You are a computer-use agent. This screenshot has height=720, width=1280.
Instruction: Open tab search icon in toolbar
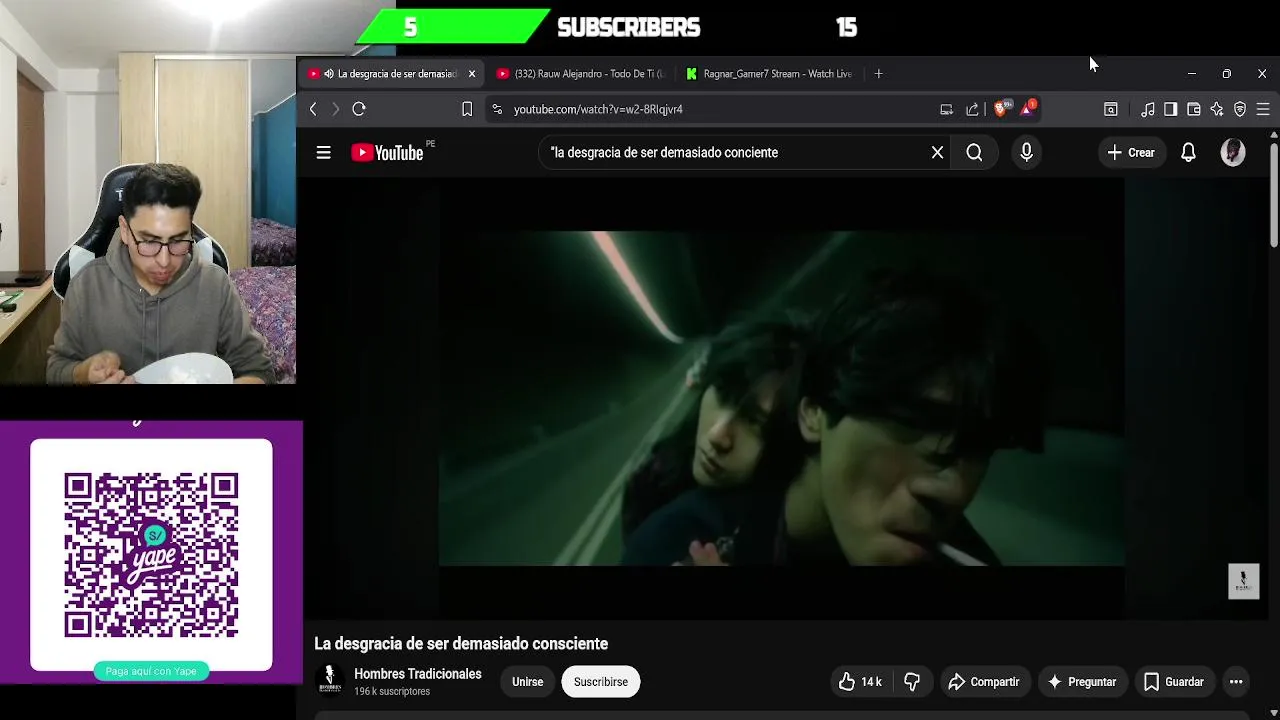[1110, 109]
